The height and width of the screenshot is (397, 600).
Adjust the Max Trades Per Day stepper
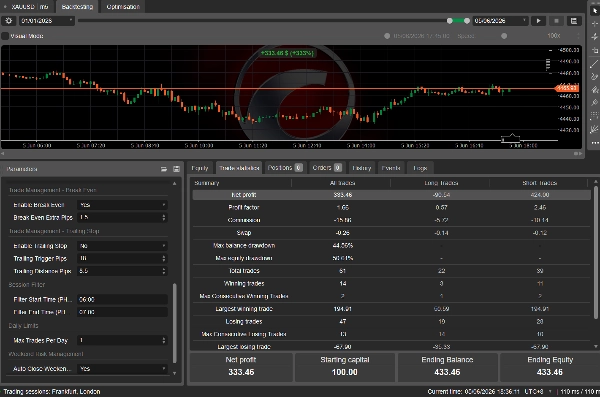164,340
